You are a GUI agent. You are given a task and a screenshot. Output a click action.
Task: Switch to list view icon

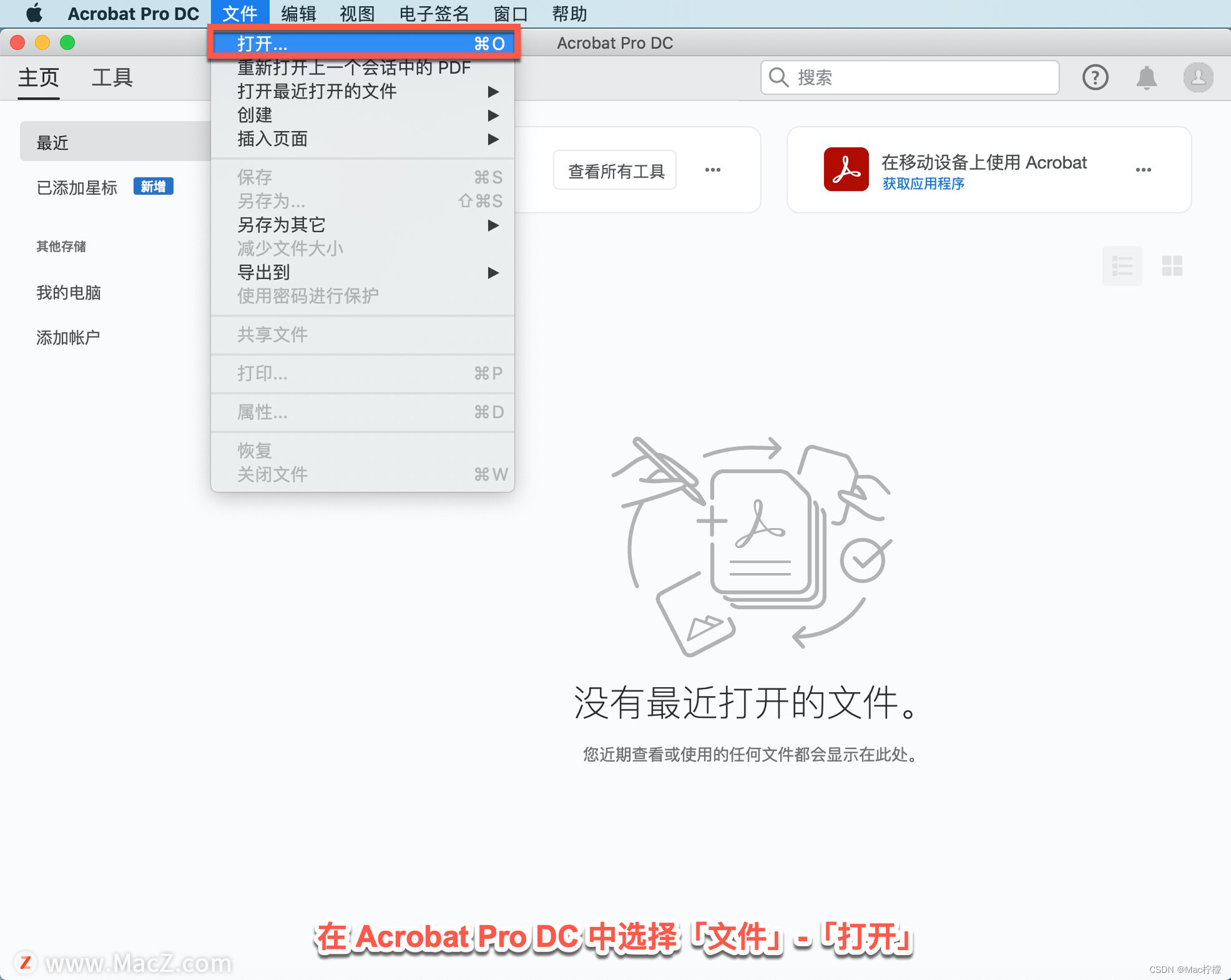point(1121,265)
